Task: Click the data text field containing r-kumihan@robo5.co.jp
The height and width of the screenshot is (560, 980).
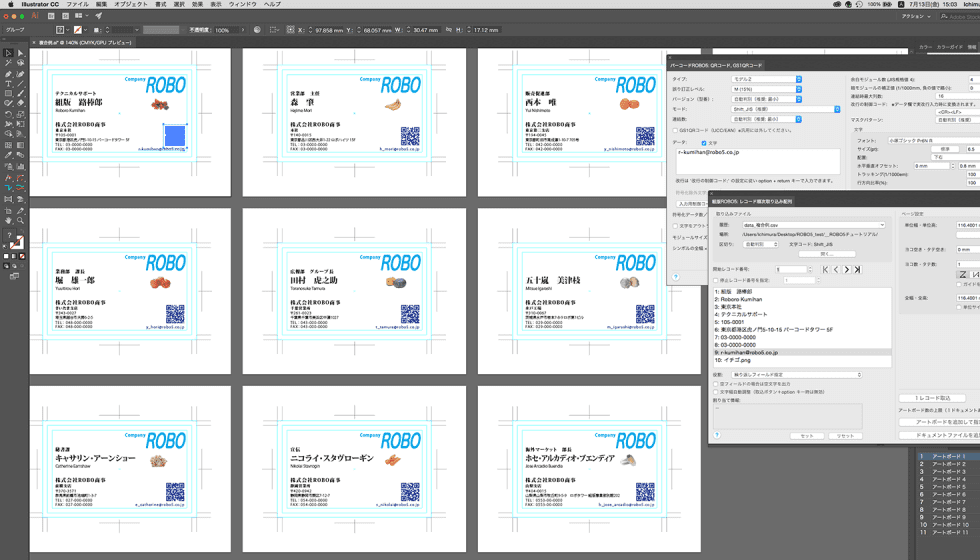Action: coord(758,161)
